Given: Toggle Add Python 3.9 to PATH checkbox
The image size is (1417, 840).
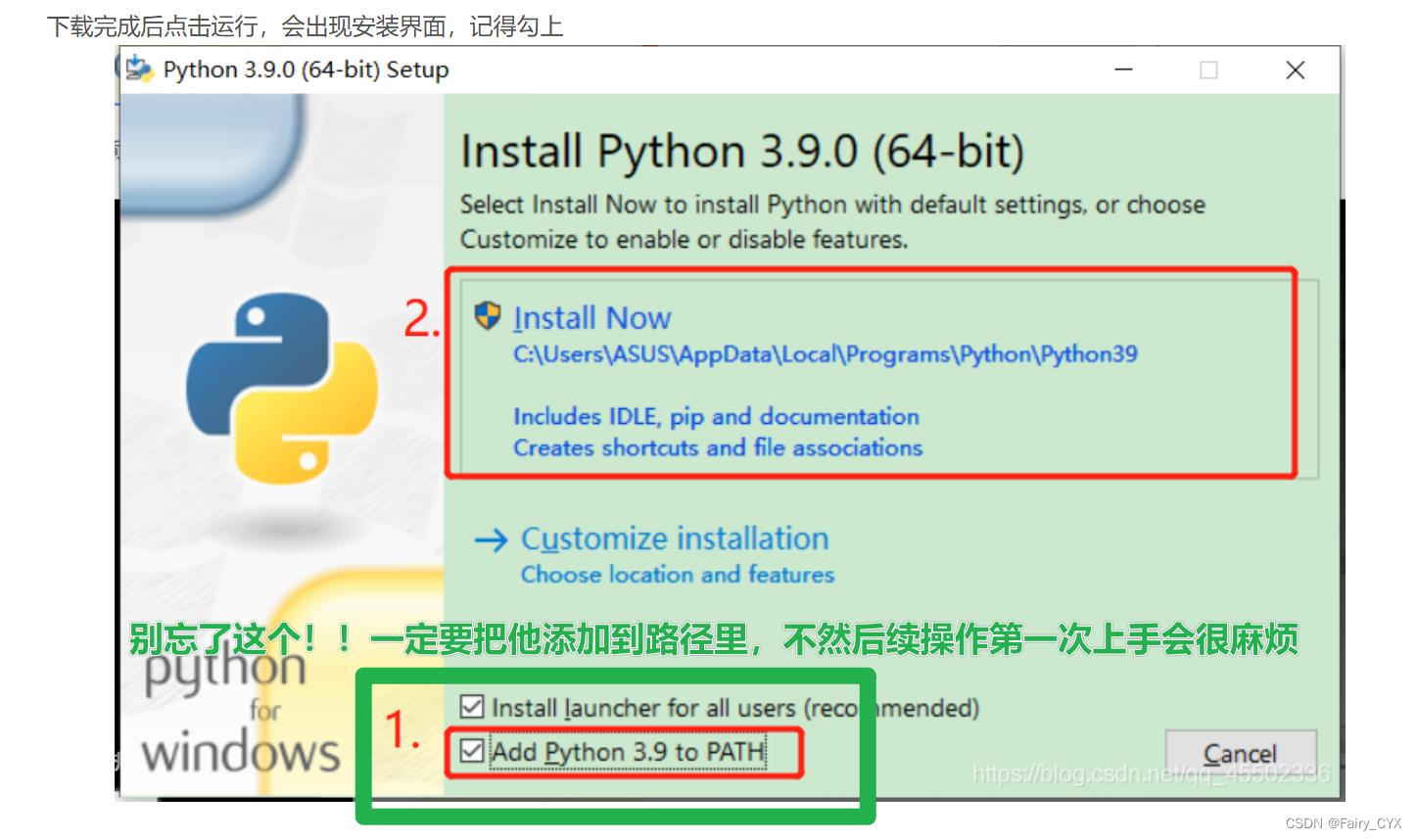Looking at the screenshot, I should tap(472, 751).
